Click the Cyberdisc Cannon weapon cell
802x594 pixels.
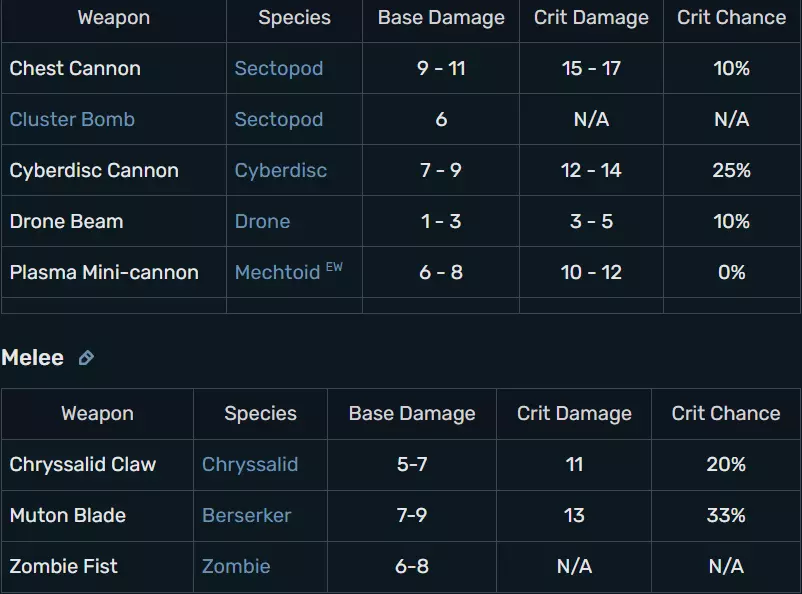94,171
